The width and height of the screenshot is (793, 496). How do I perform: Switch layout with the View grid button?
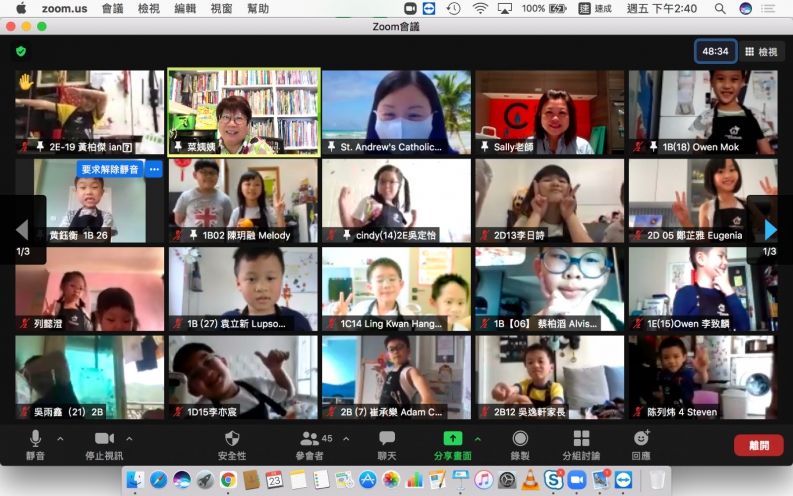(x=760, y=51)
